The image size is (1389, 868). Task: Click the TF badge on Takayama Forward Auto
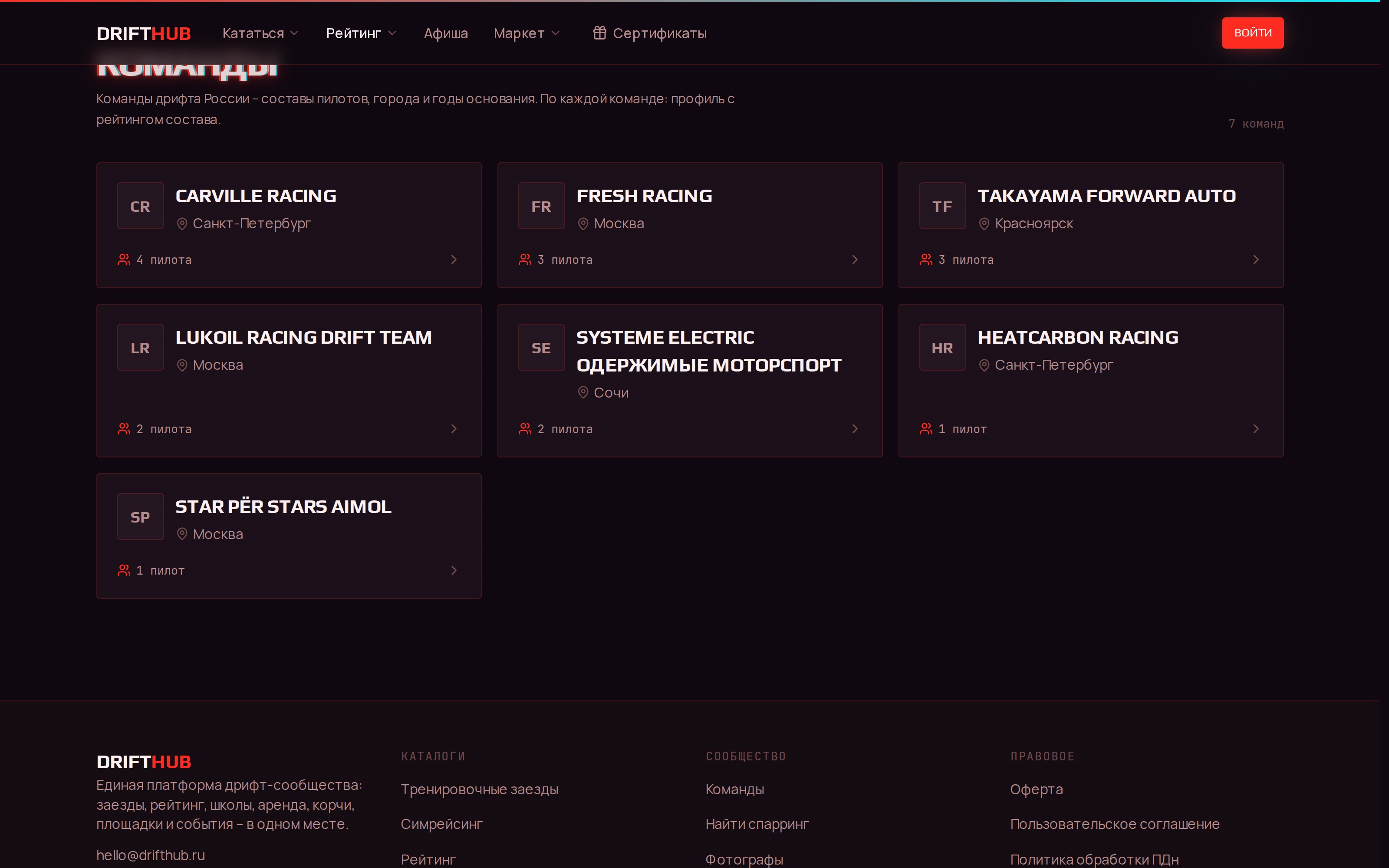(942, 206)
